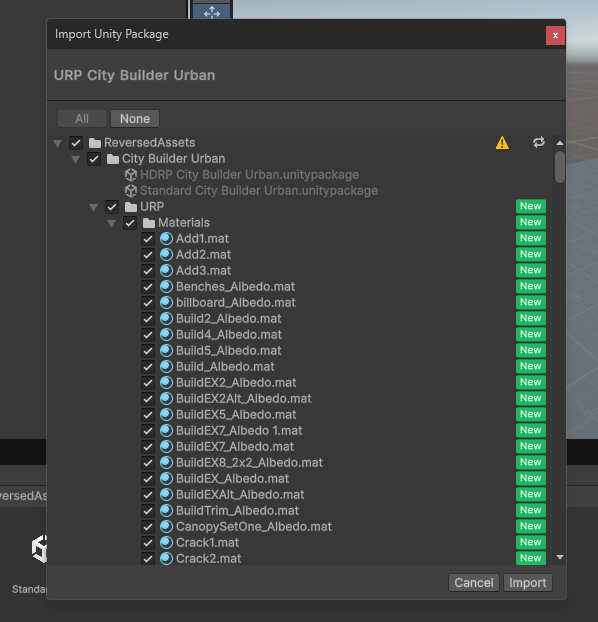598x622 pixels.
Task: Uncheck the Materials folder checkbox
Action: [130, 223]
